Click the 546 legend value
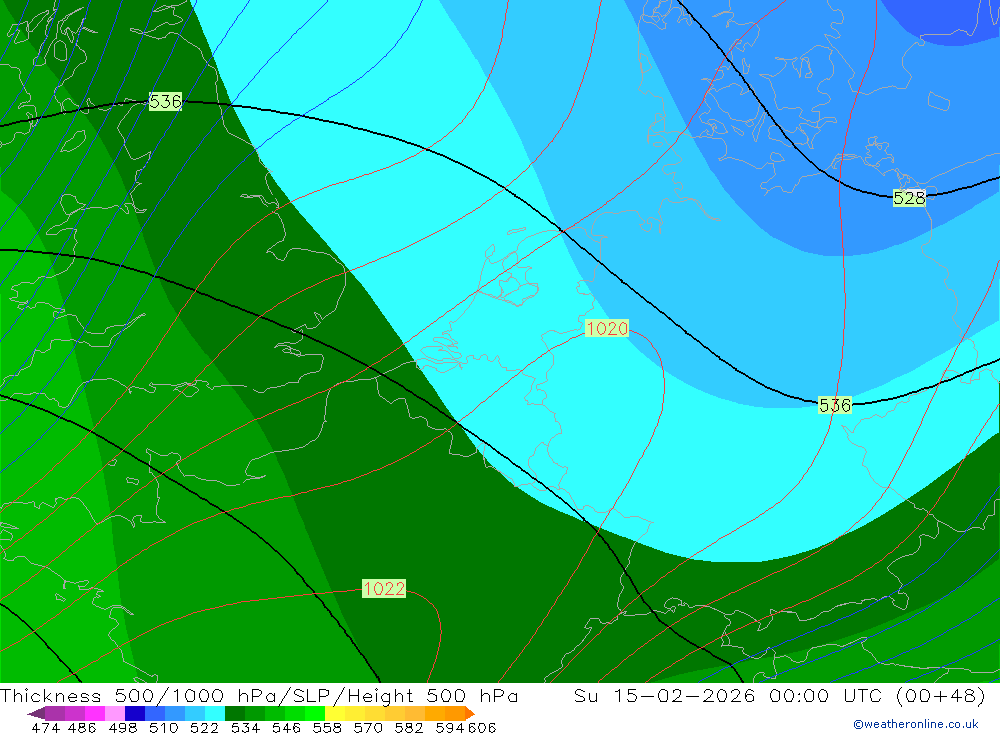 (x=286, y=727)
